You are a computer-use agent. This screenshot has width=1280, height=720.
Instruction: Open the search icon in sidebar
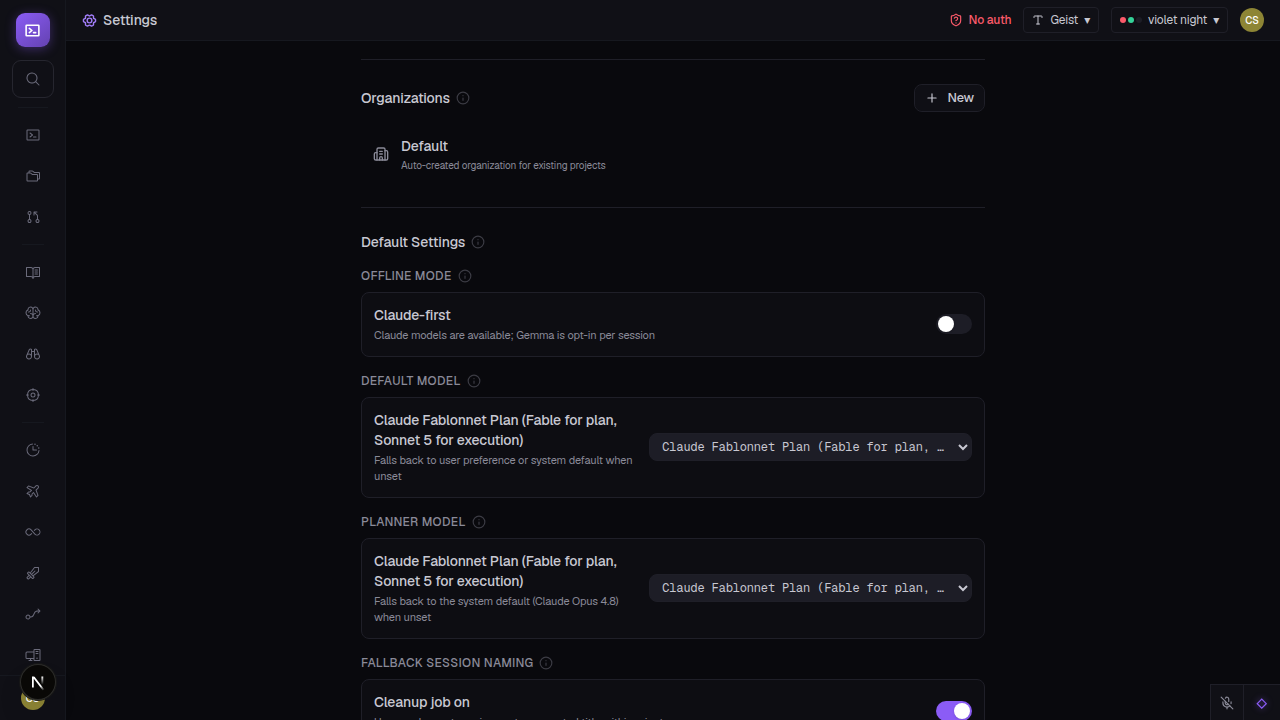click(33, 79)
